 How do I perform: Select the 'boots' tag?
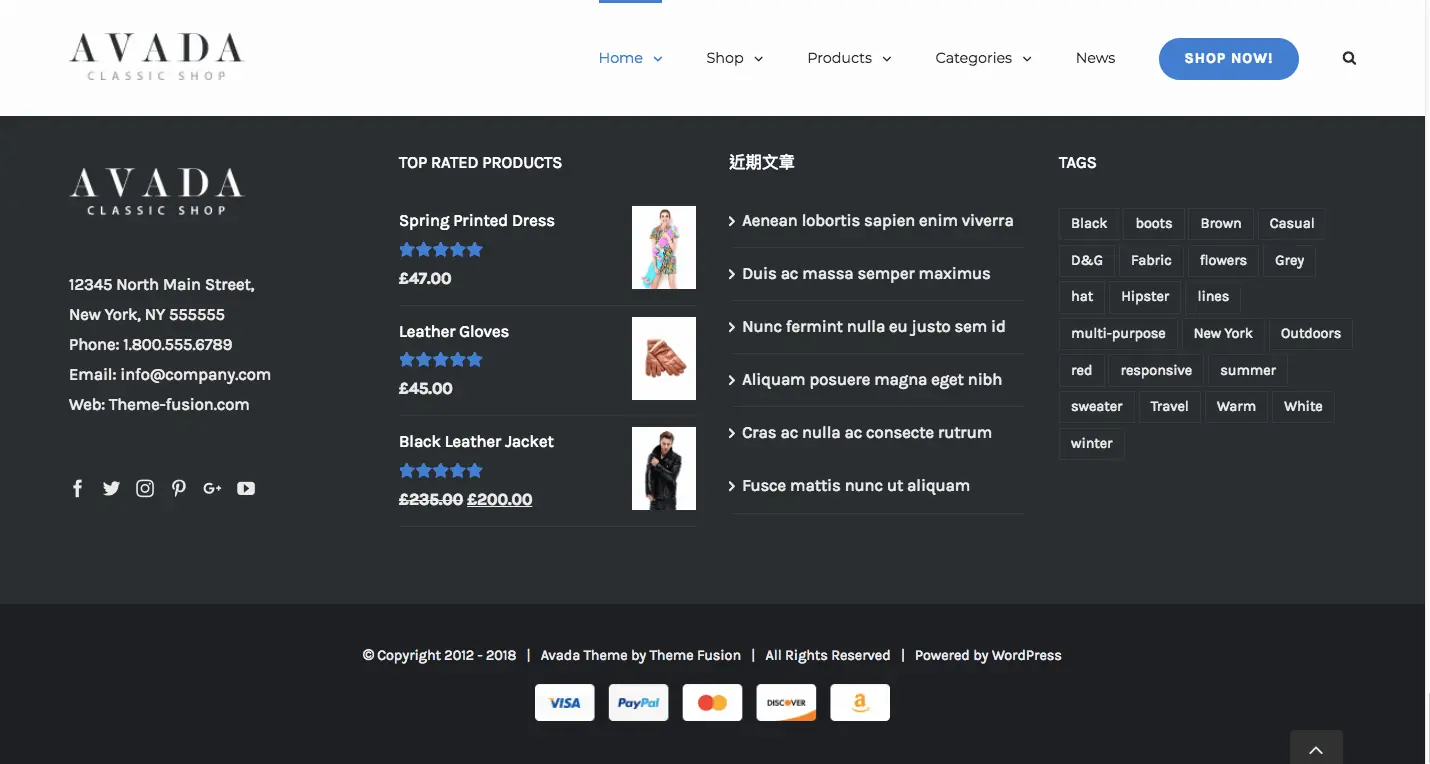point(1154,224)
